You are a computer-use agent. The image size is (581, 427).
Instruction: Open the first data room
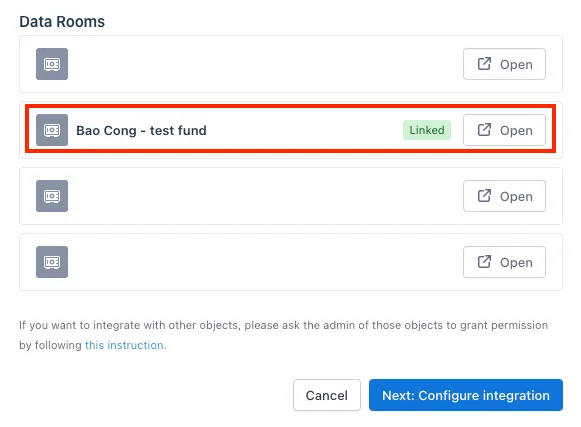[504, 64]
